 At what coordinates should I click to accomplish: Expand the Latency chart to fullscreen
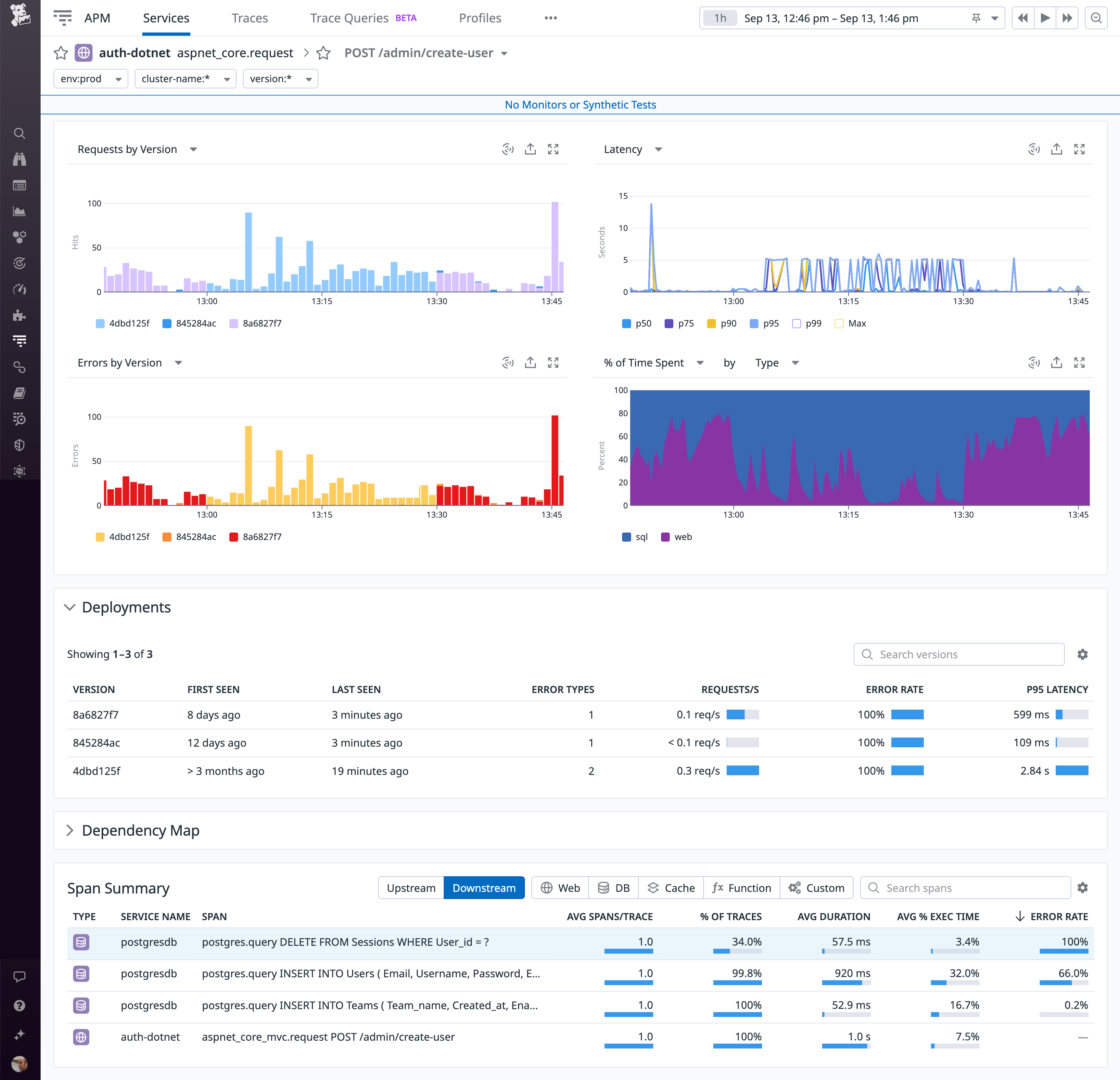tap(1079, 148)
